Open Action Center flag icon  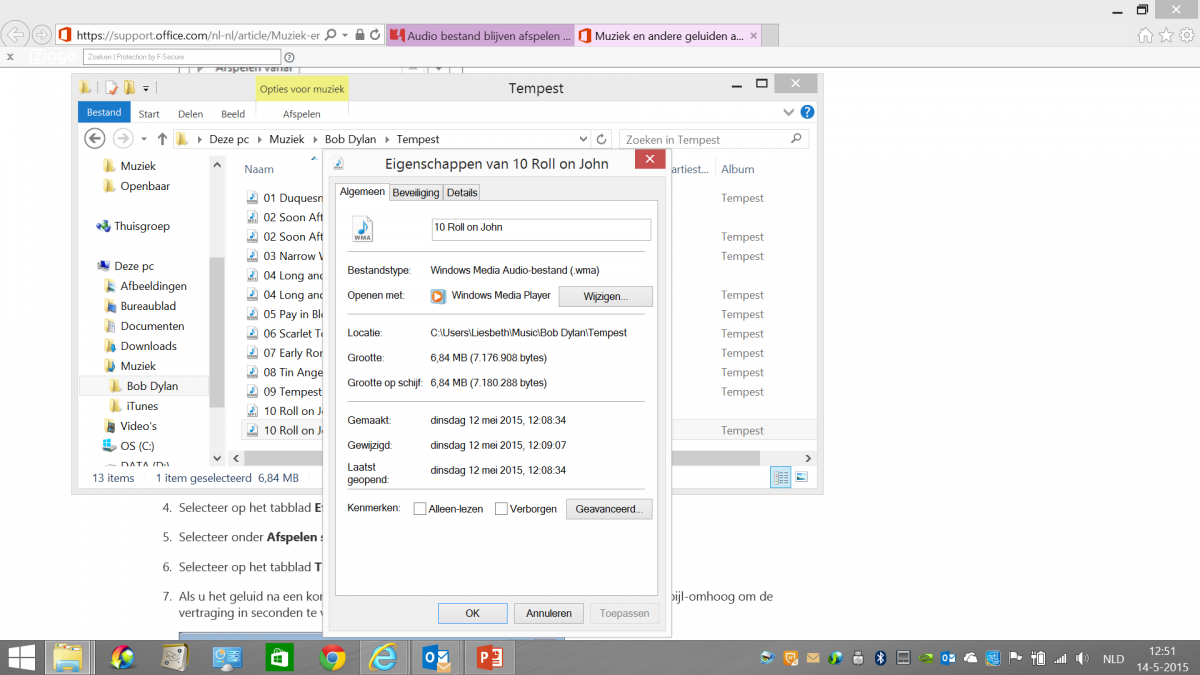(x=1015, y=658)
